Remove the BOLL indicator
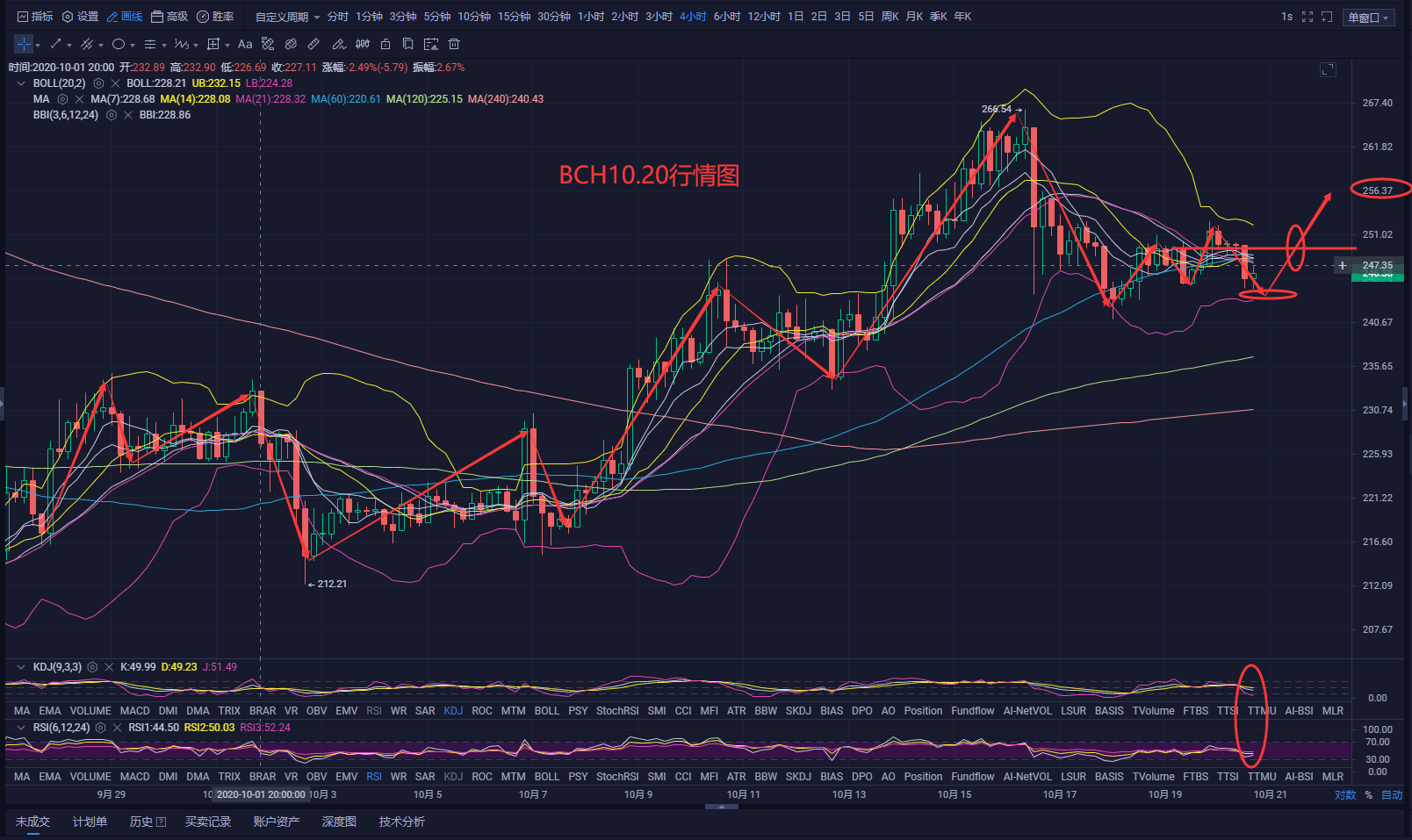The height and width of the screenshot is (840, 1412). pos(115,83)
